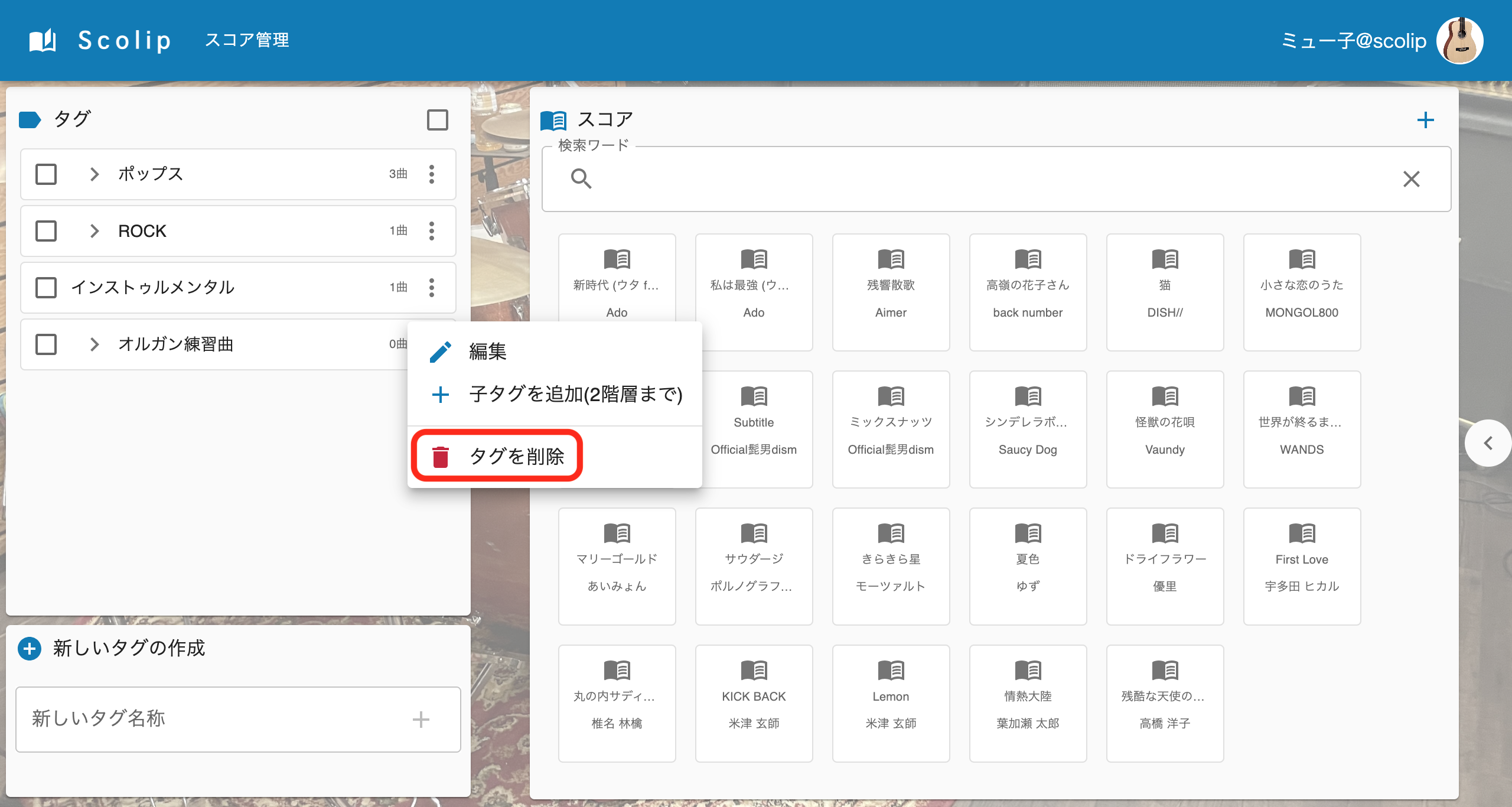
Task: Open the three-dot menu for ROCK tag
Action: (x=432, y=231)
